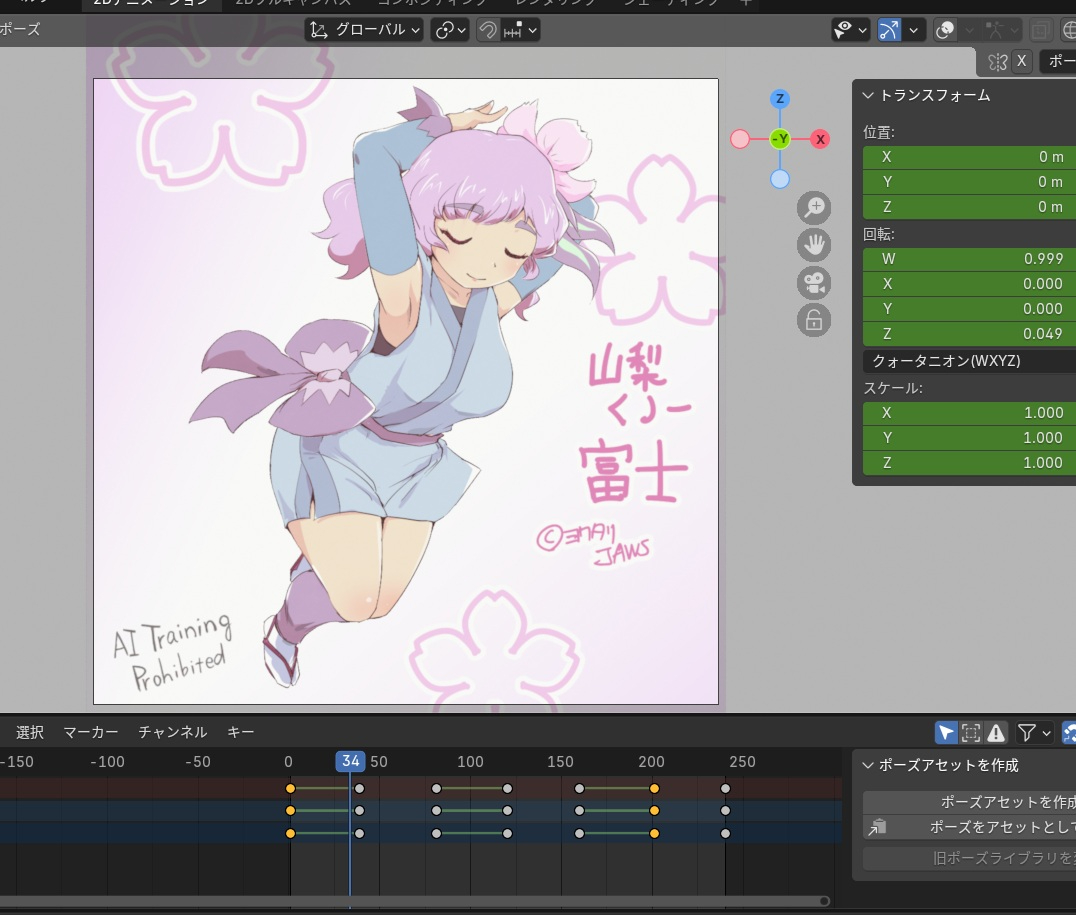
Task: Click the ポーズをアセットとして button
Action: 969,827
